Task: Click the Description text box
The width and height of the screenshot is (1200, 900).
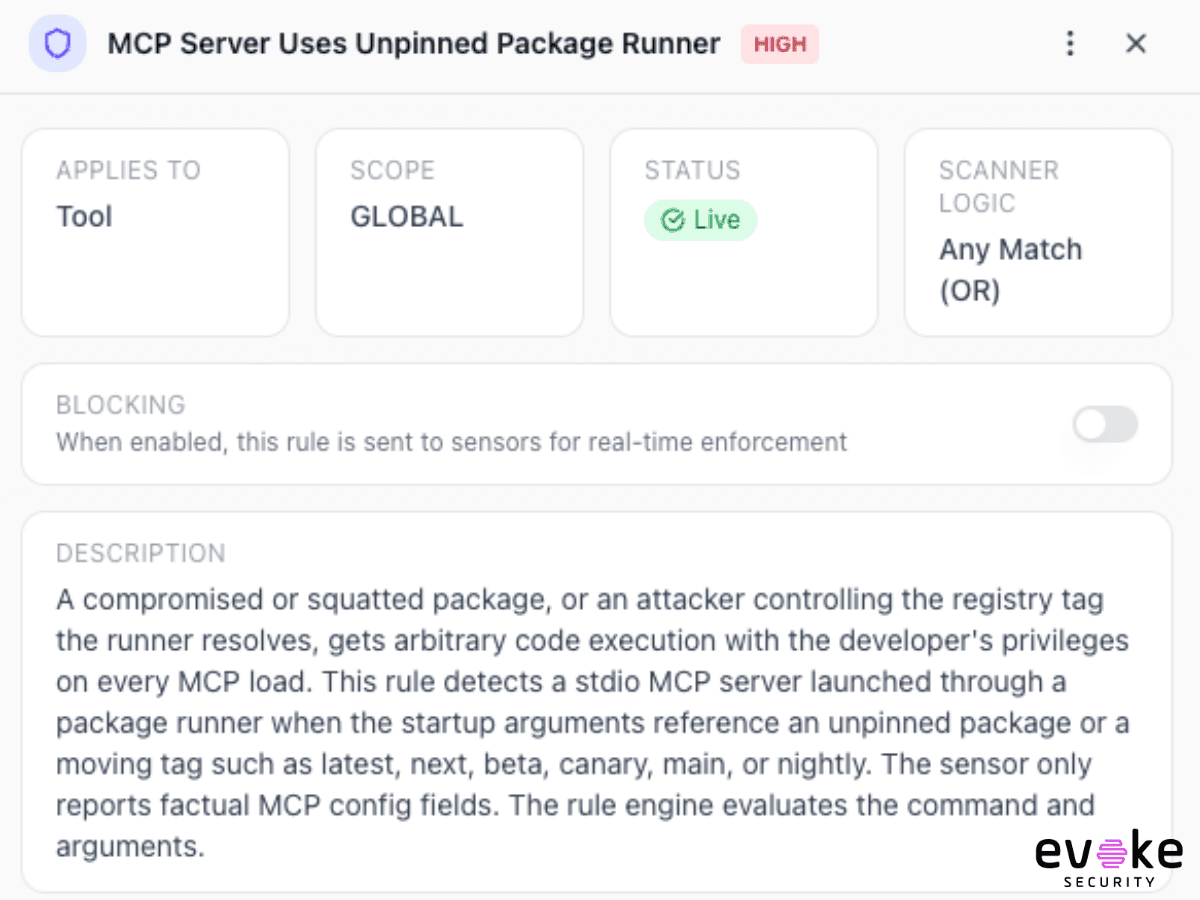Action: (596, 701)
